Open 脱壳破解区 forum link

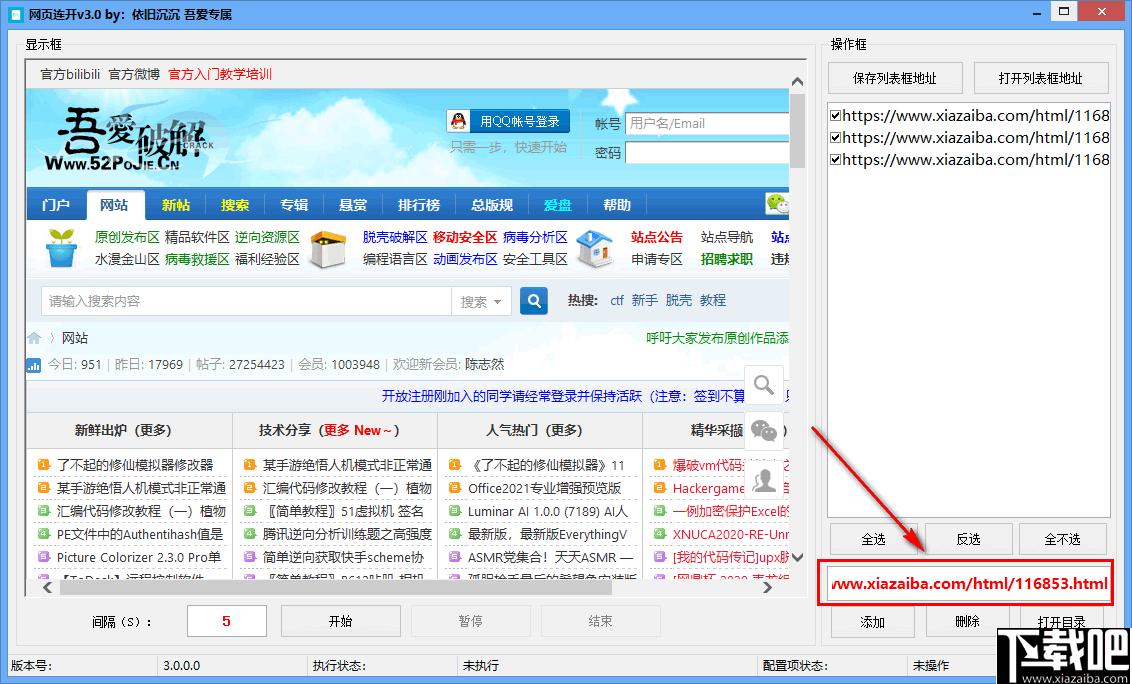pos(396,237)
